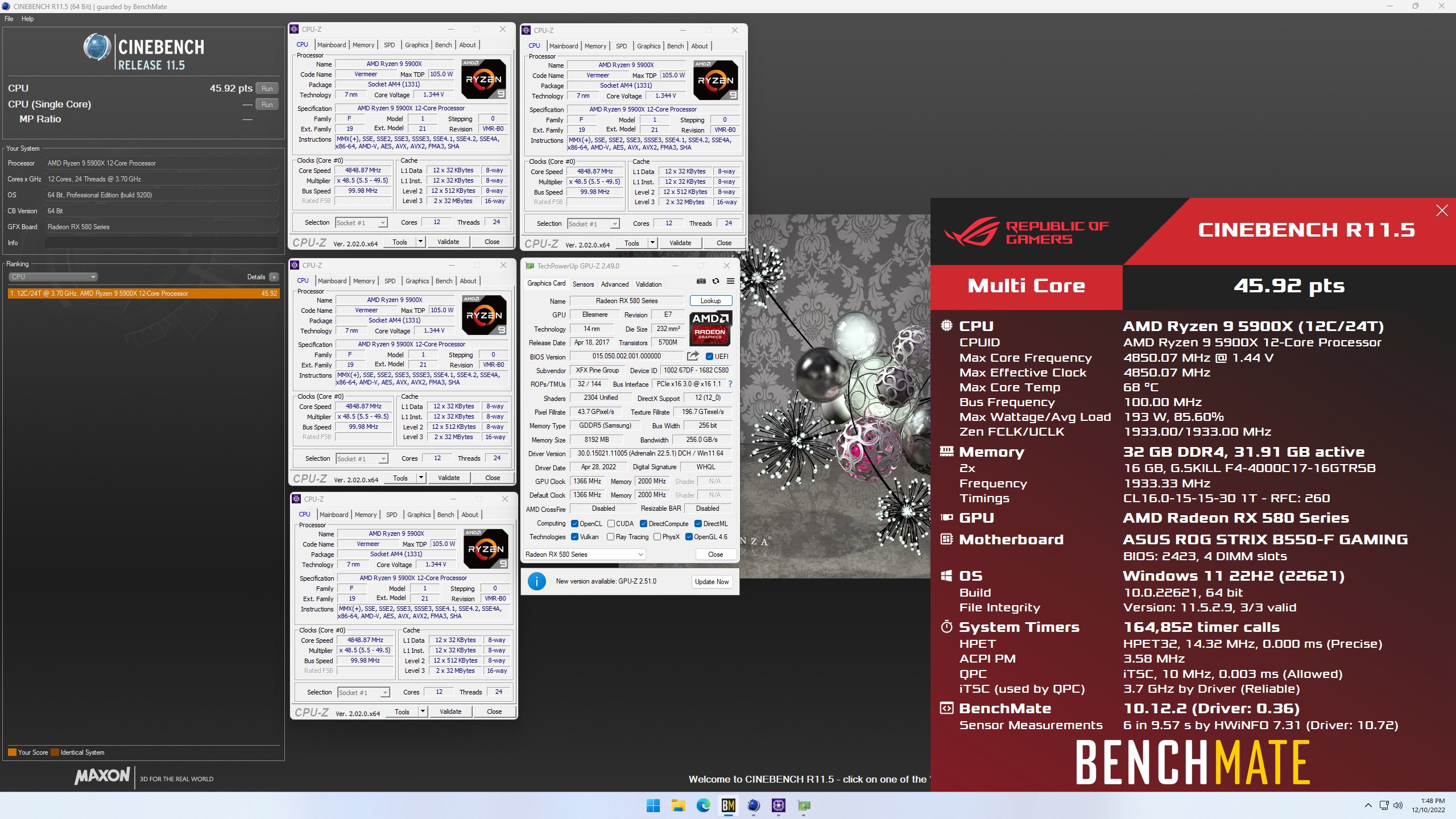Open Socket #1 selection in top-right CPU-Z
This screenshot has width=1456, height=819.
[593, 224]
